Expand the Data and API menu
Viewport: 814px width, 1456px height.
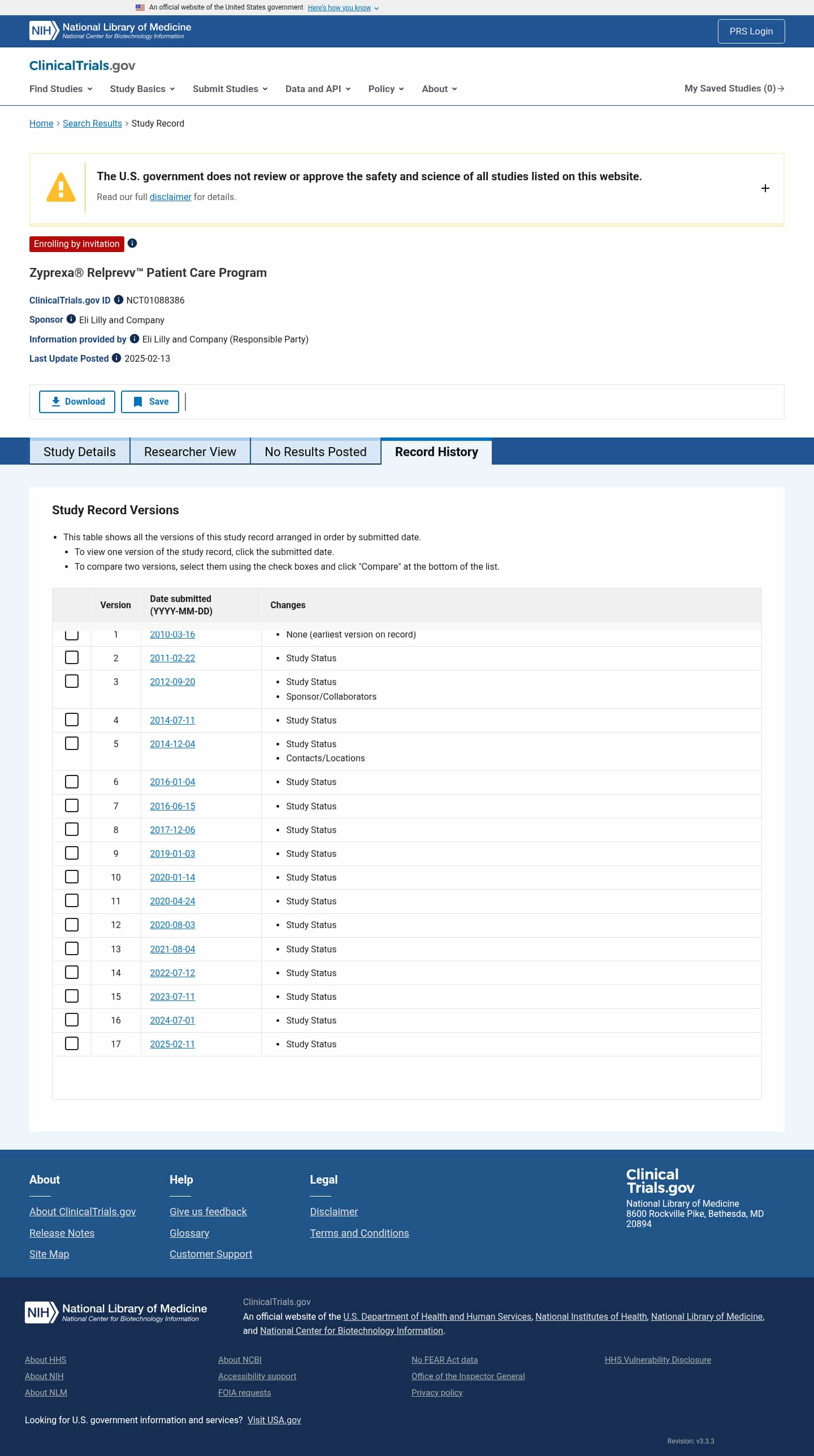click(x=318, y=89)
